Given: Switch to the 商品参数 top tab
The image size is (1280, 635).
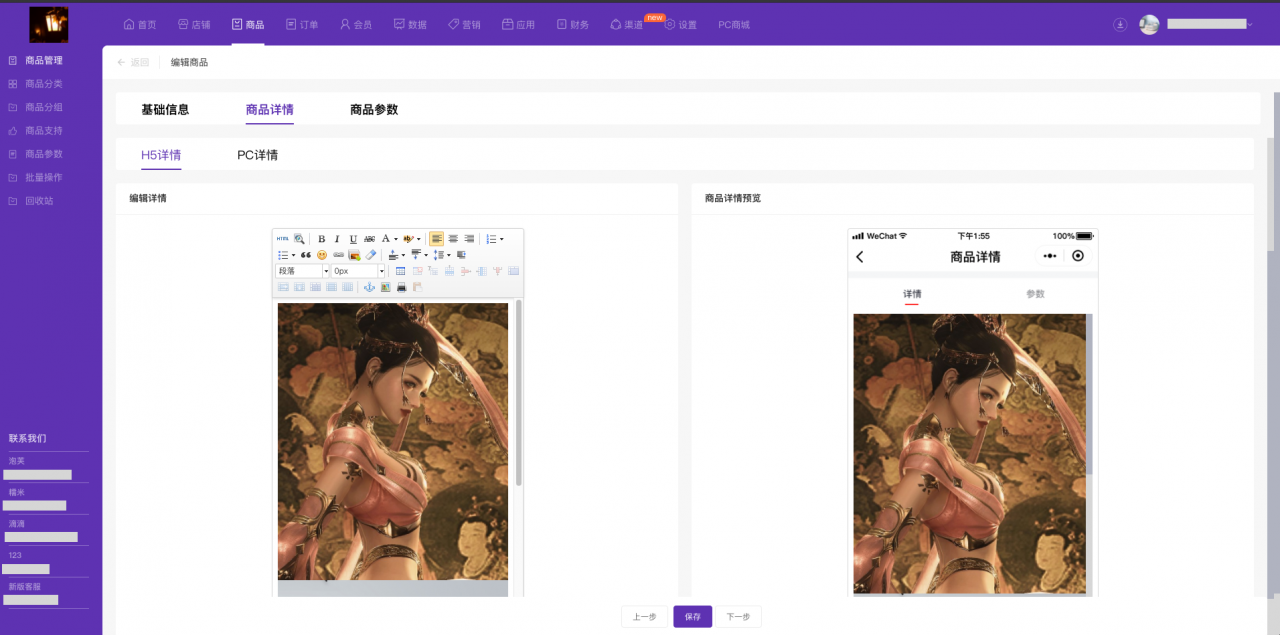Looking at the screenshot, I should pyautogui.click(x=374, y=110).
